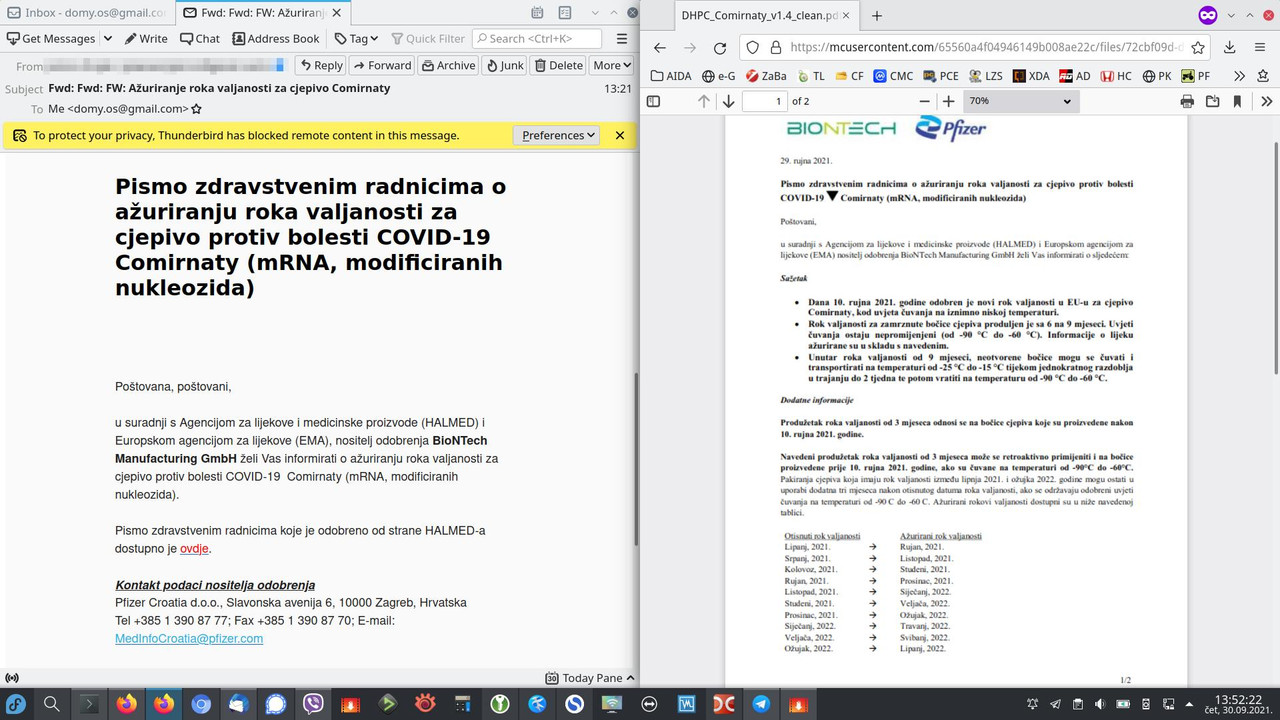This screenshot has width=1280, height=720.
Task: Go to next PDF page
Action: pyautogui.click(x=729, y=101)
